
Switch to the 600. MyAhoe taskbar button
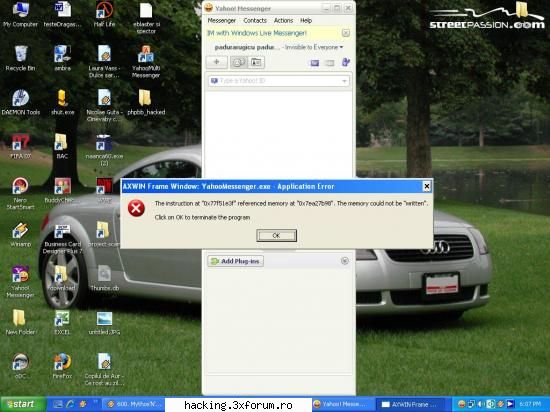pos(133,405)
